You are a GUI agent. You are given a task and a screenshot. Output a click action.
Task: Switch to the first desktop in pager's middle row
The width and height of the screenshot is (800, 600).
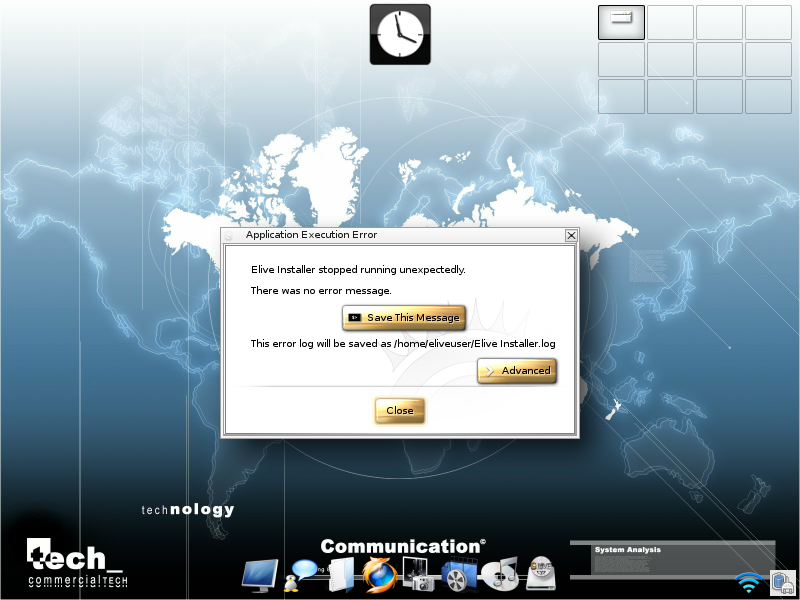click(x=621, y=59)
